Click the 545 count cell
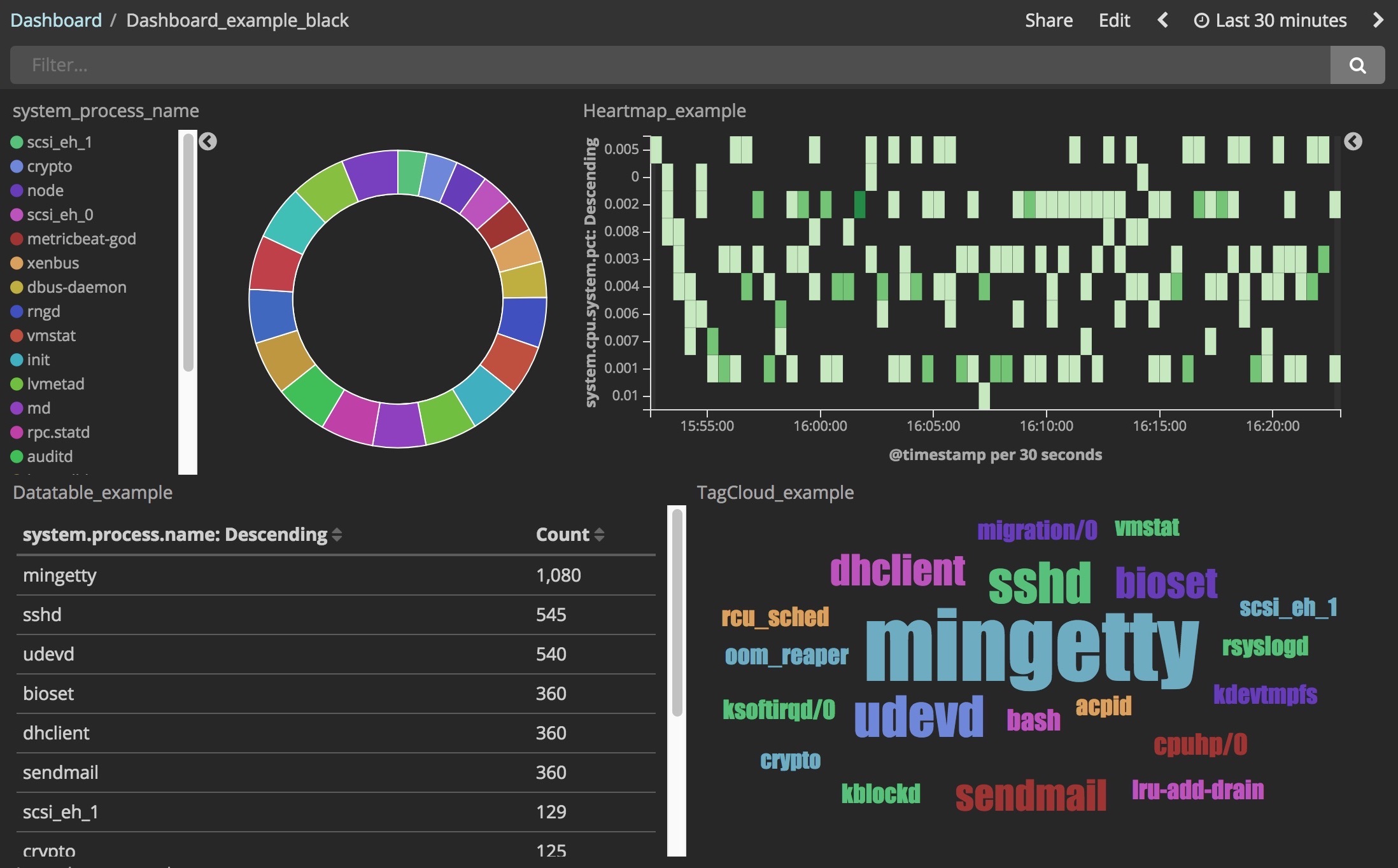 (551, 615)
